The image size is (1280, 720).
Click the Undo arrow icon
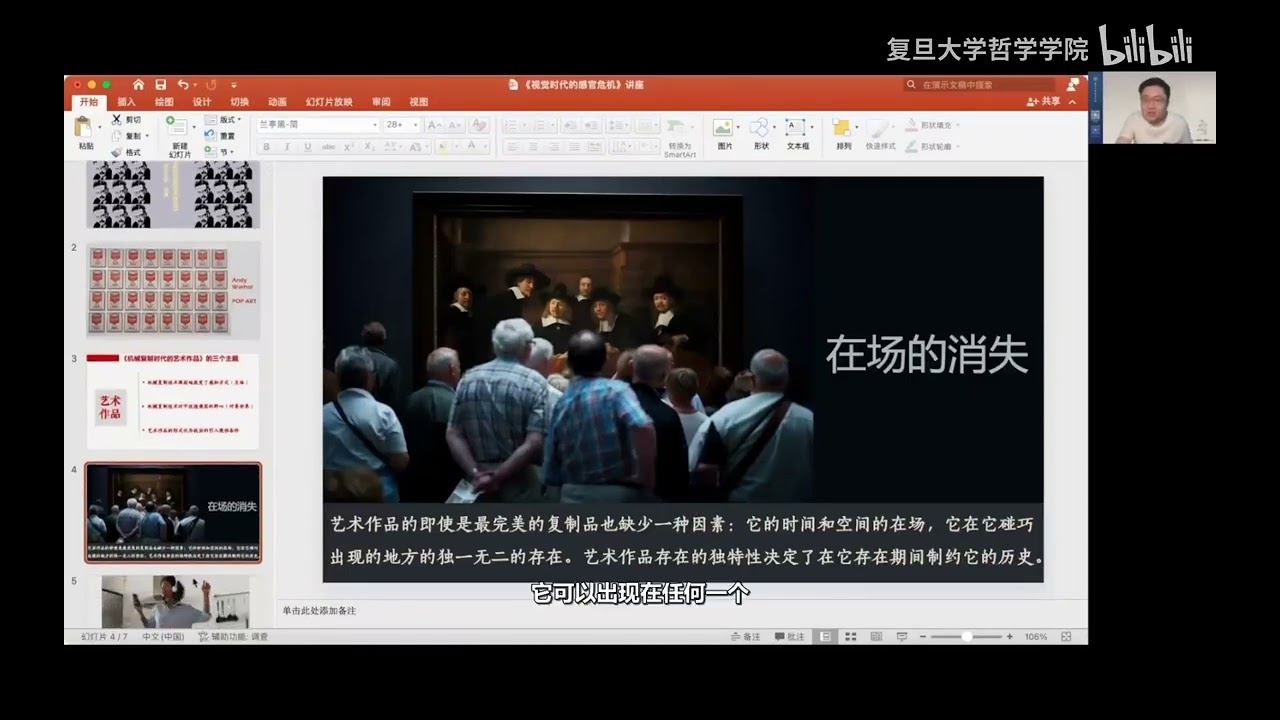pyautogui.click(x=182, y=85)
